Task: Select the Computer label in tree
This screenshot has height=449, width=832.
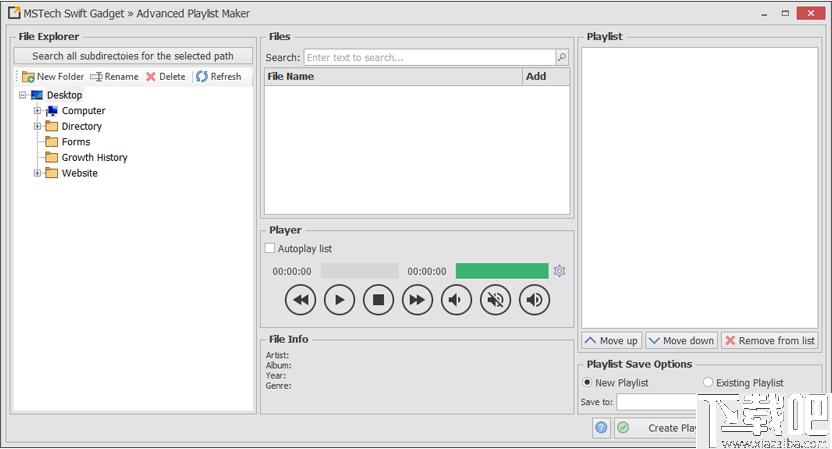Action: click(x=83, y=111)
